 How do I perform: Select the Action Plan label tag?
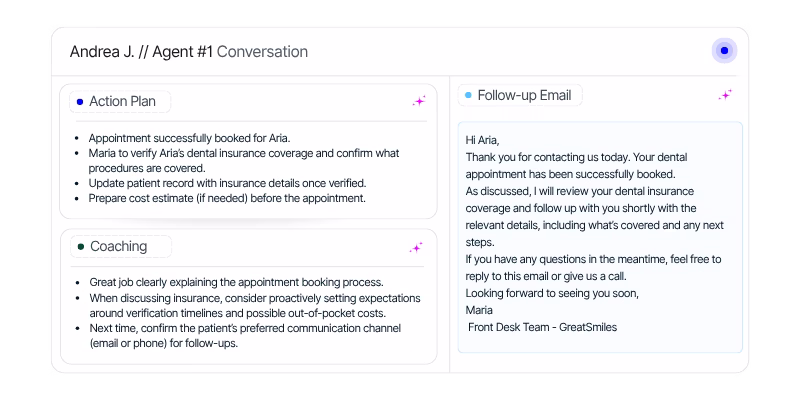(120, 102)
